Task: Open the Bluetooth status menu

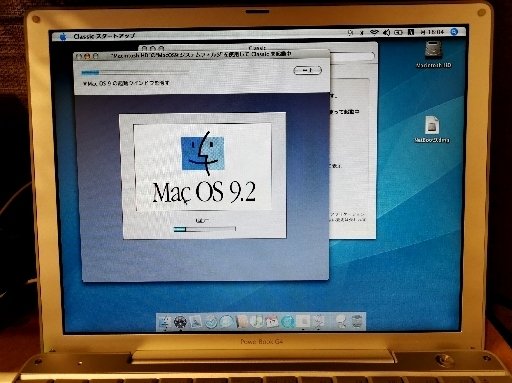Action: [362, 32]
